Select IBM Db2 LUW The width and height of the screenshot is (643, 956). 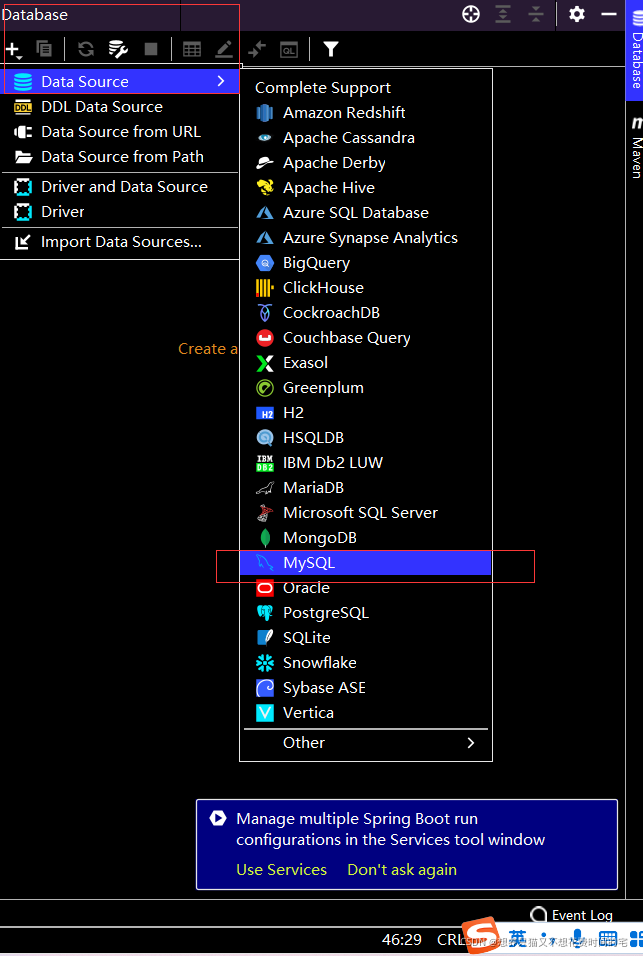(366, 463)
